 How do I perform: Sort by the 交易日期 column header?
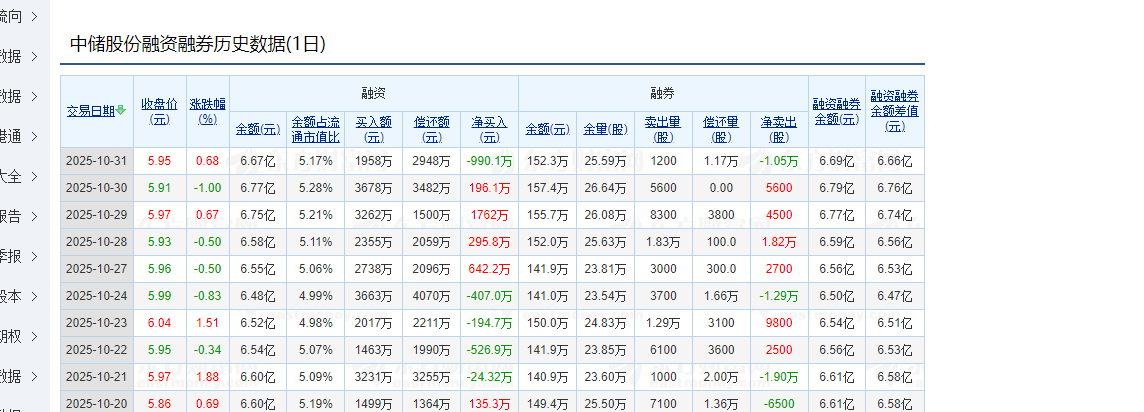tap(91, 111)
